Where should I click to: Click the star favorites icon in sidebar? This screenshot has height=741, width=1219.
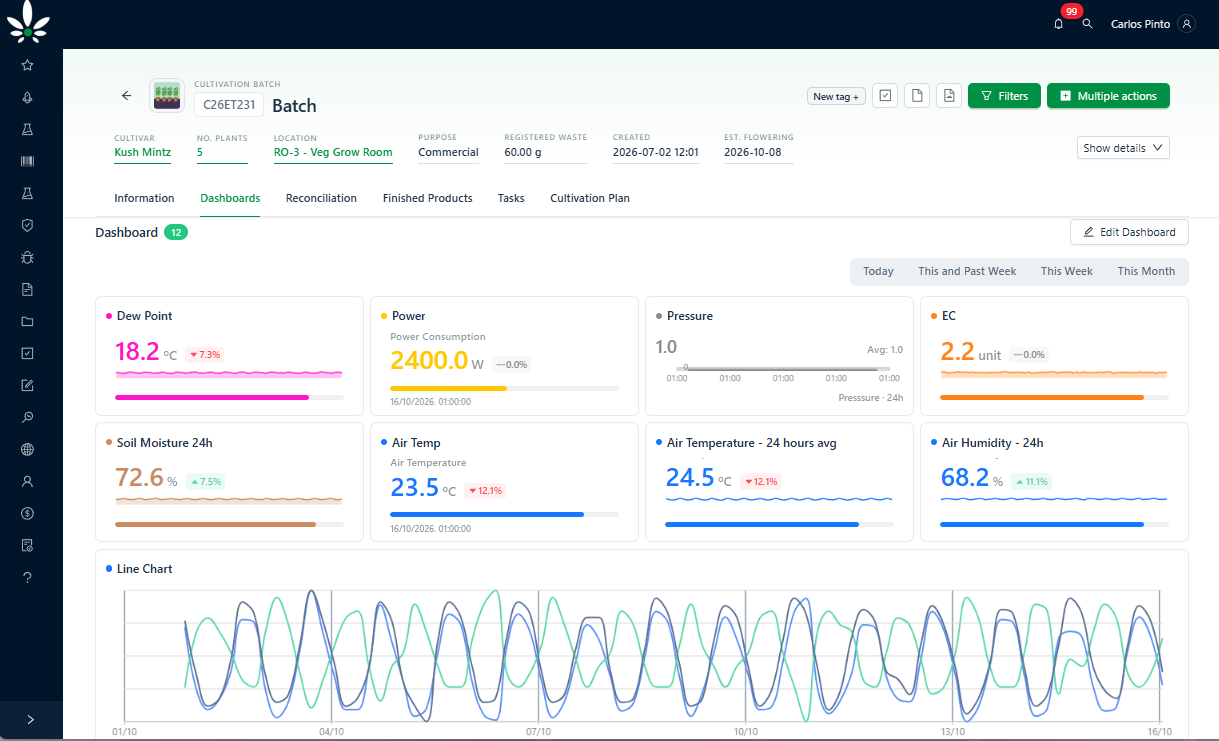(27, 65)
